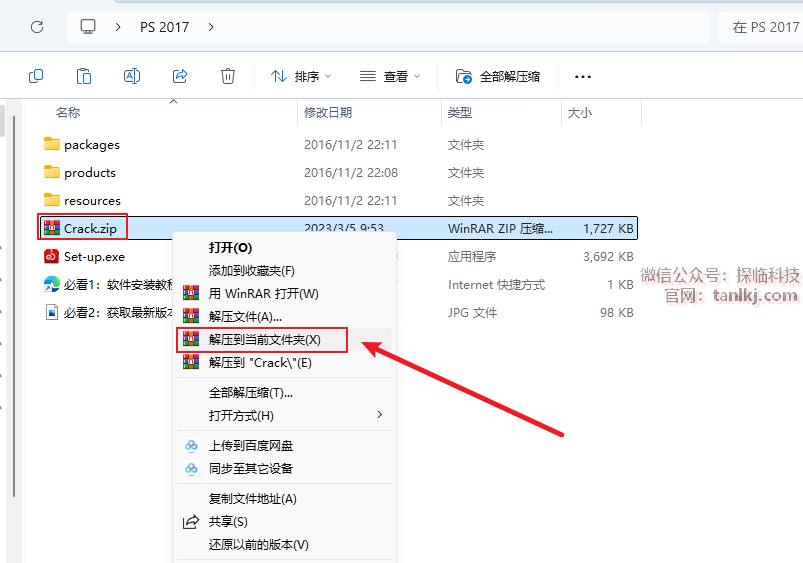Viewport: 803px width, 563px height.
Task: Click JPG 文件 type cell
Action: pyautogui.click(x=472, y=312)
